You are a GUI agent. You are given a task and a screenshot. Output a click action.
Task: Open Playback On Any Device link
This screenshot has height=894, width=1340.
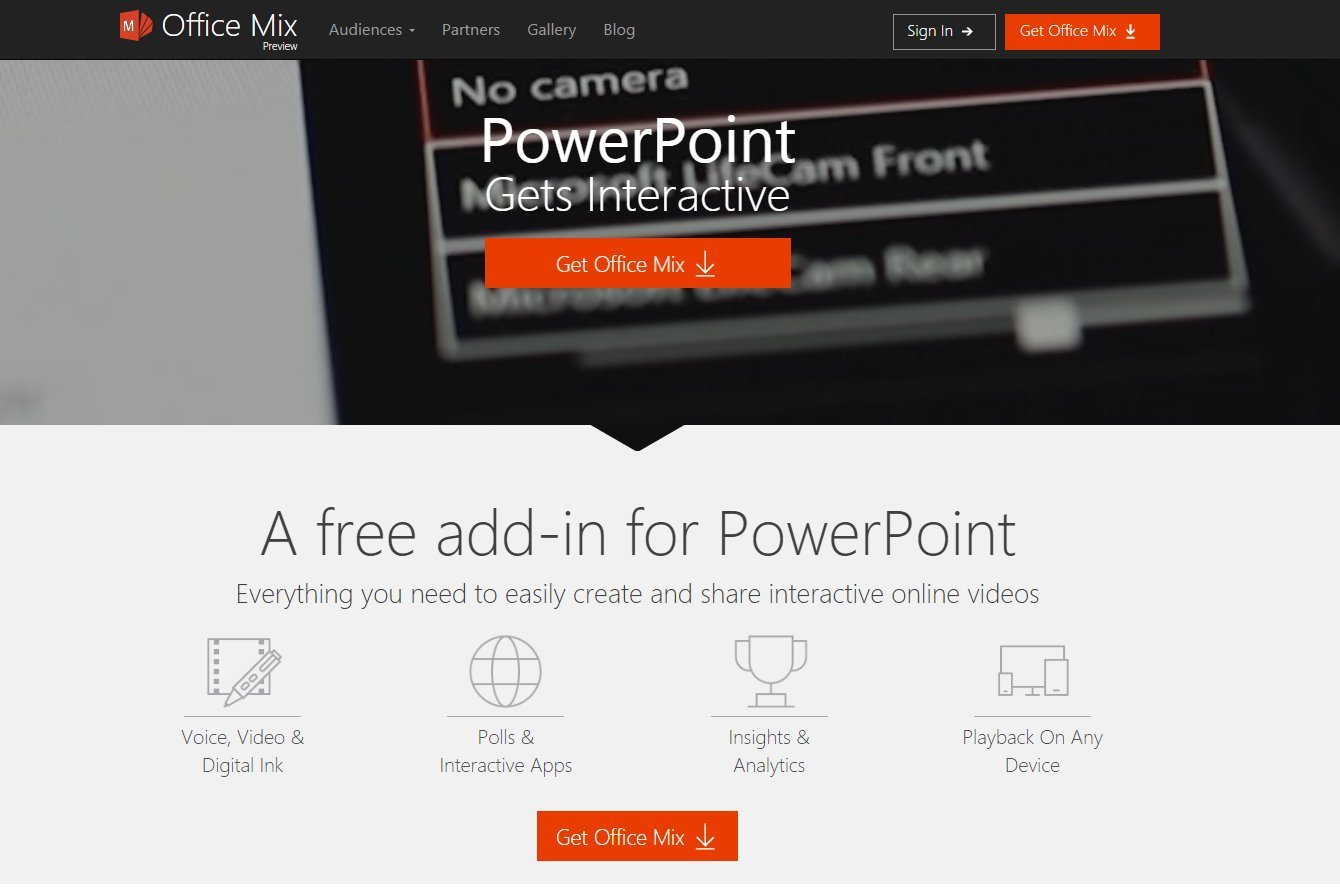pyautogui.click(x=1033, y=751)
